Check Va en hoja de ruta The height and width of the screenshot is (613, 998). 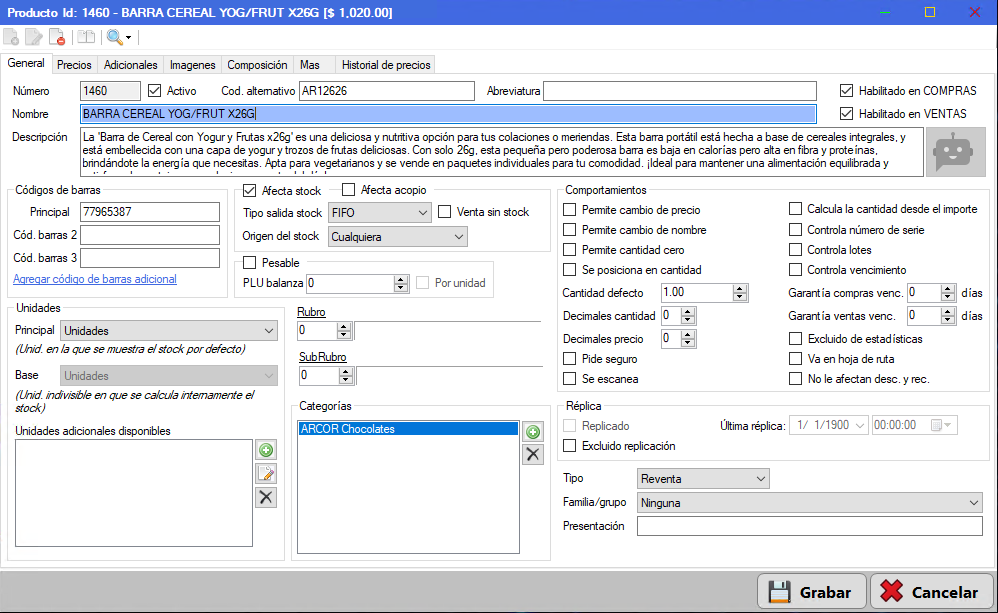coord(795,358)
